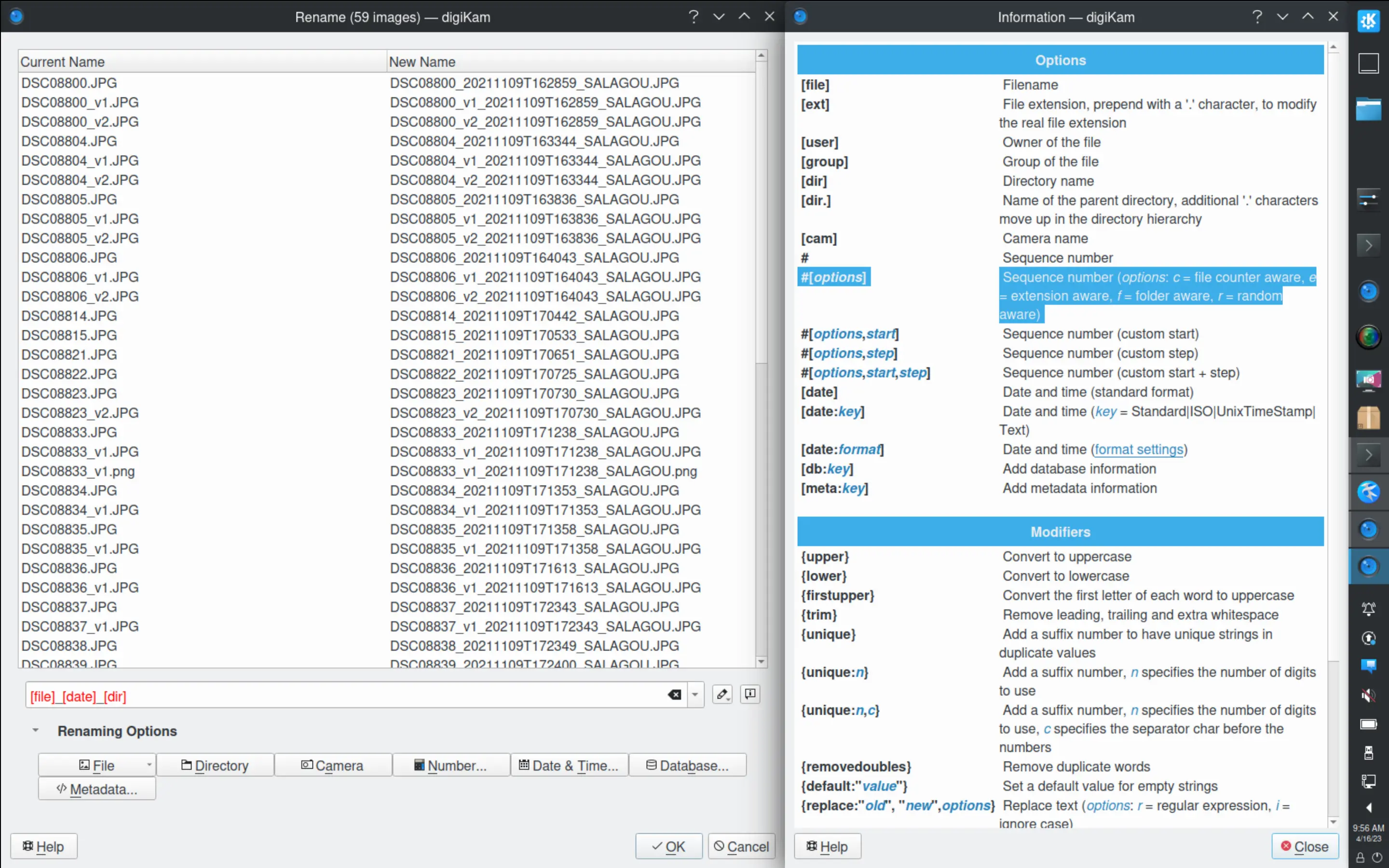Show the tooltip info icon beside the pattern field

749,694
